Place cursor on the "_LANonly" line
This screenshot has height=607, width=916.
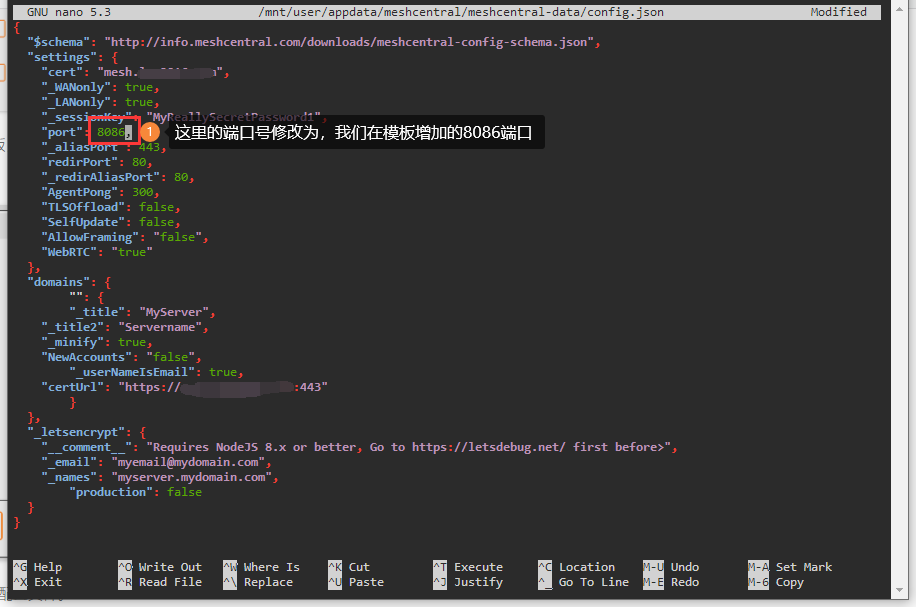coord(100,102)
